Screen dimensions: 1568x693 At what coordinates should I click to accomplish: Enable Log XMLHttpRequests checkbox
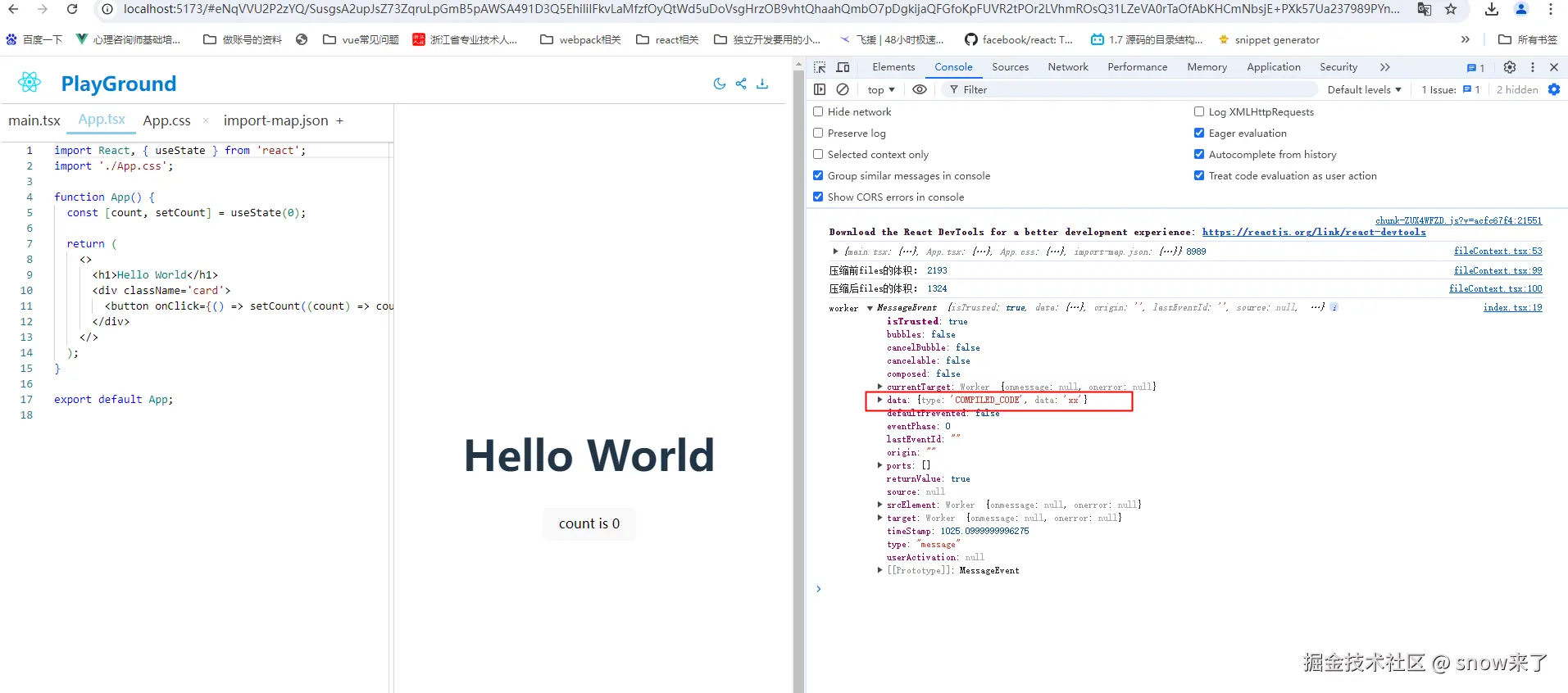coord(1199,111)
